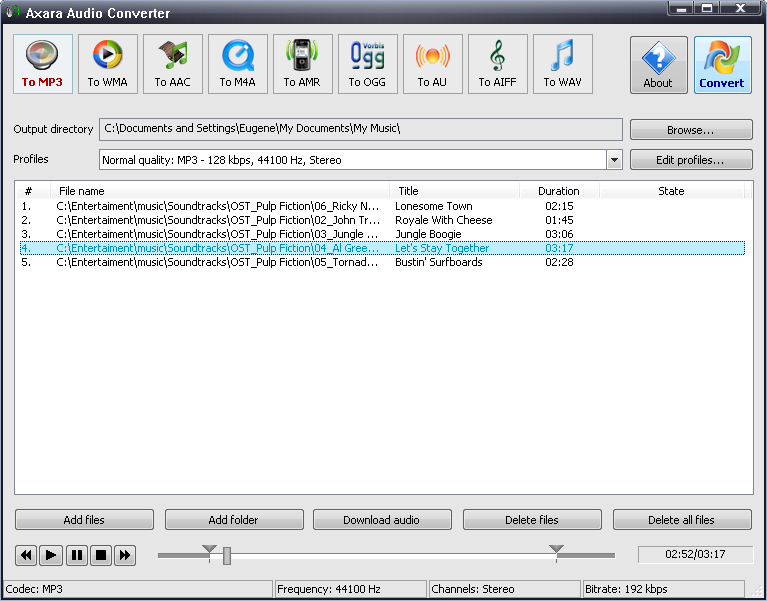Maximize the Axara Audio Converter window

point(707,8)
